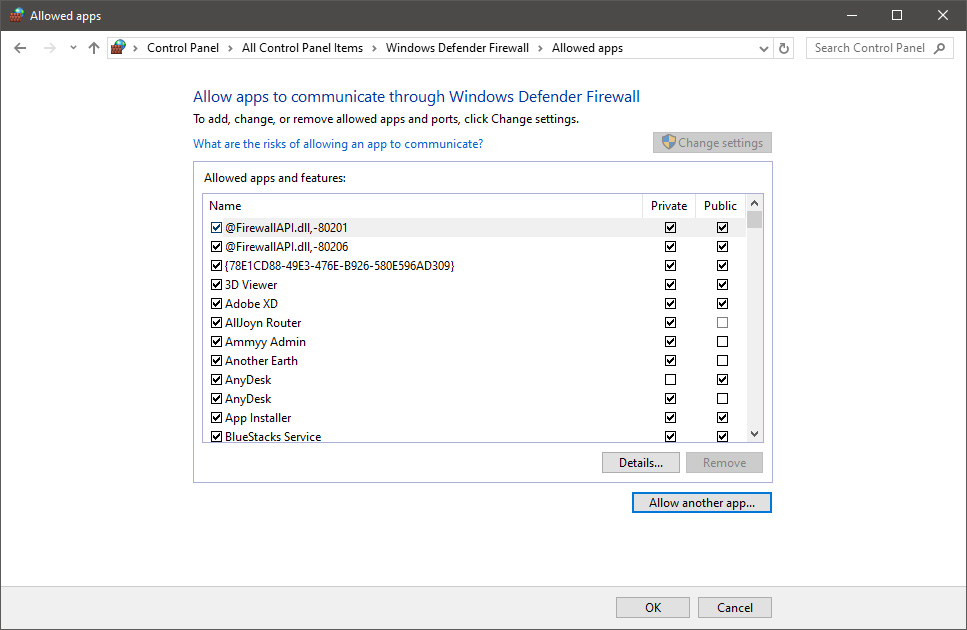Viewport: 967px width, 630px height.
Task: Select the App Installer row text
Action: (258, 418)
